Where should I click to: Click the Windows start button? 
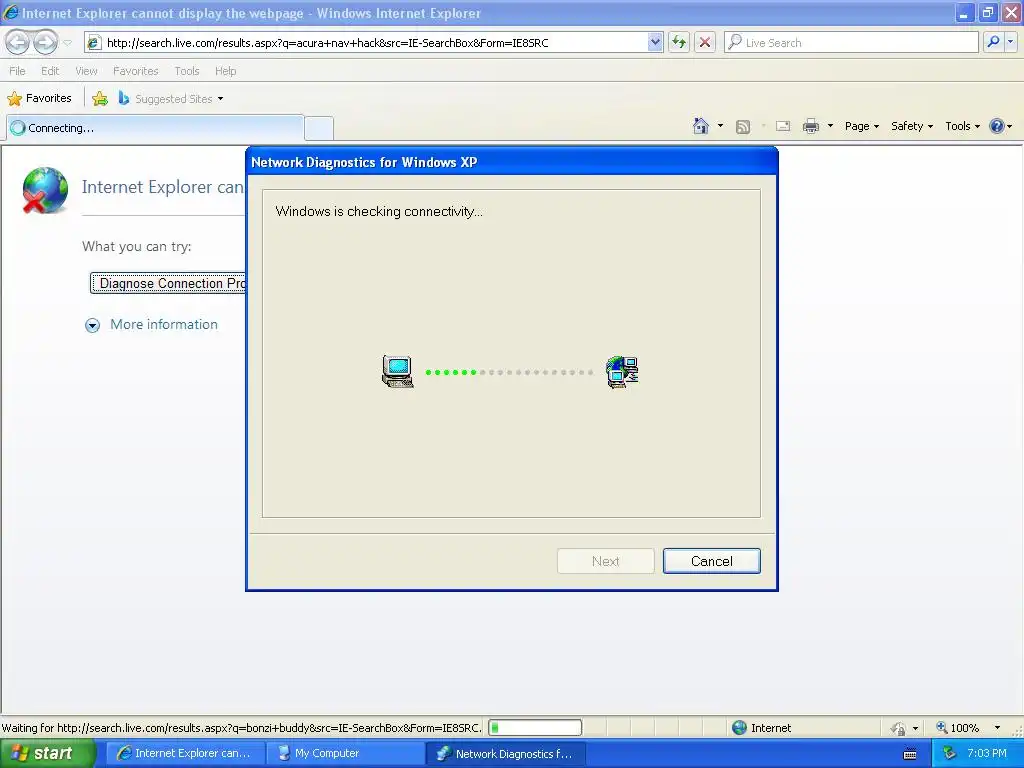point(48,753)
